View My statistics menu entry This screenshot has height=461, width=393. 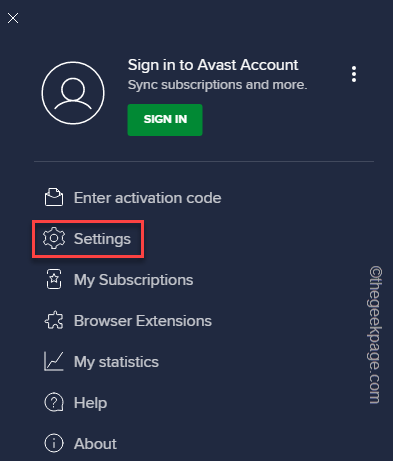click(x=116, y=362)
